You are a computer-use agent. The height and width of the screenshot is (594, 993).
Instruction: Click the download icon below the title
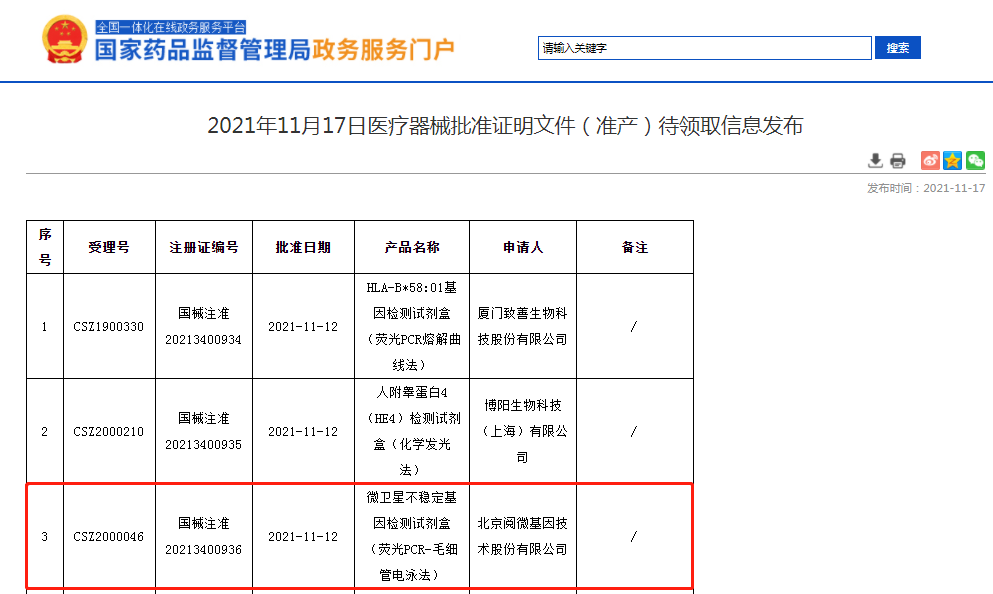click(x=875, y=160)
